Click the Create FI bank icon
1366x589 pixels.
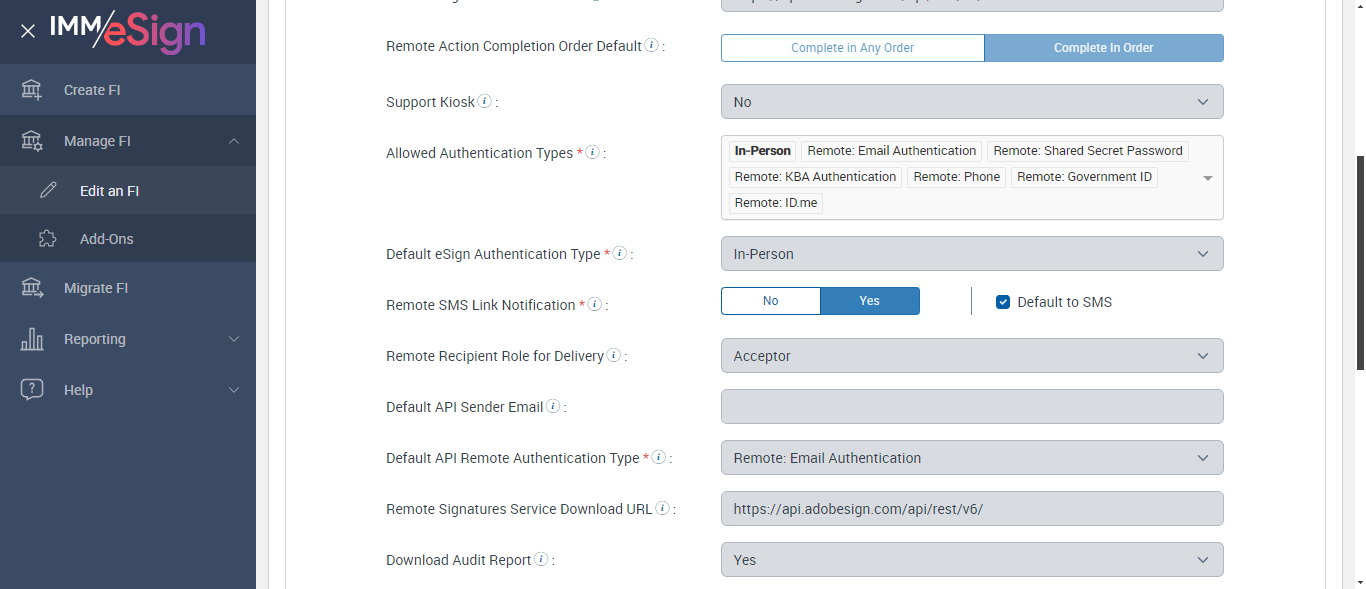click(32, 90)
